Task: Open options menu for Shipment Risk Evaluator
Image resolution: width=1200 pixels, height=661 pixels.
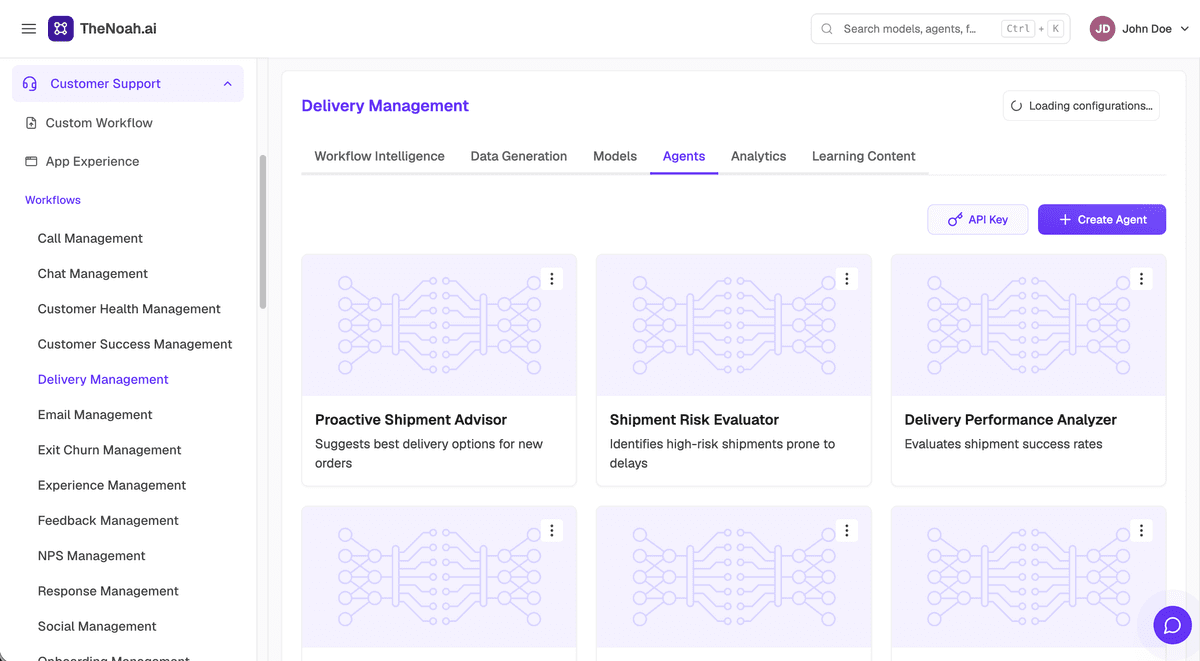Action: coord(846,279)
